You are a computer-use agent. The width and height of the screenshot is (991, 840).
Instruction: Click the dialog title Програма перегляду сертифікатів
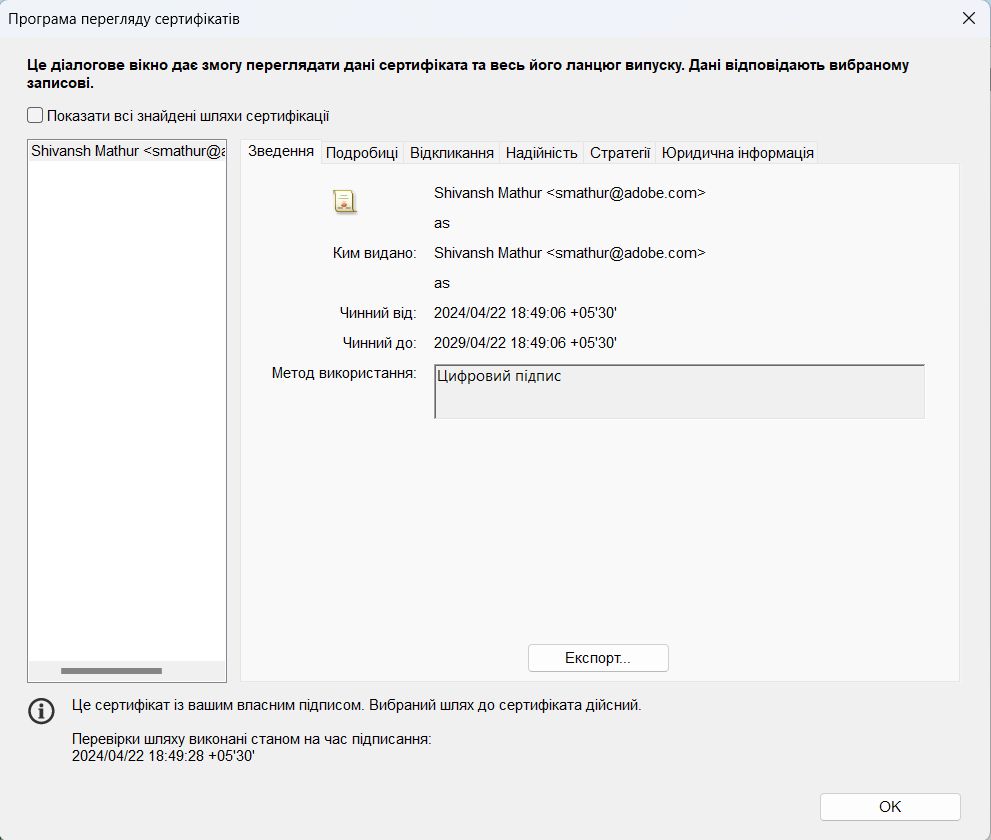pyautogui.click(x=124, y=18)
